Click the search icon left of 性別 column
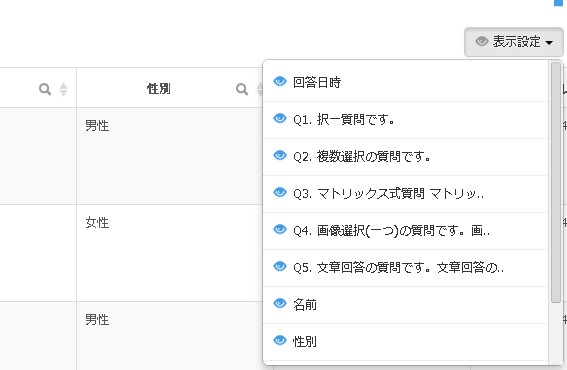Screen dimensions: 567x370 coord(45,89)
